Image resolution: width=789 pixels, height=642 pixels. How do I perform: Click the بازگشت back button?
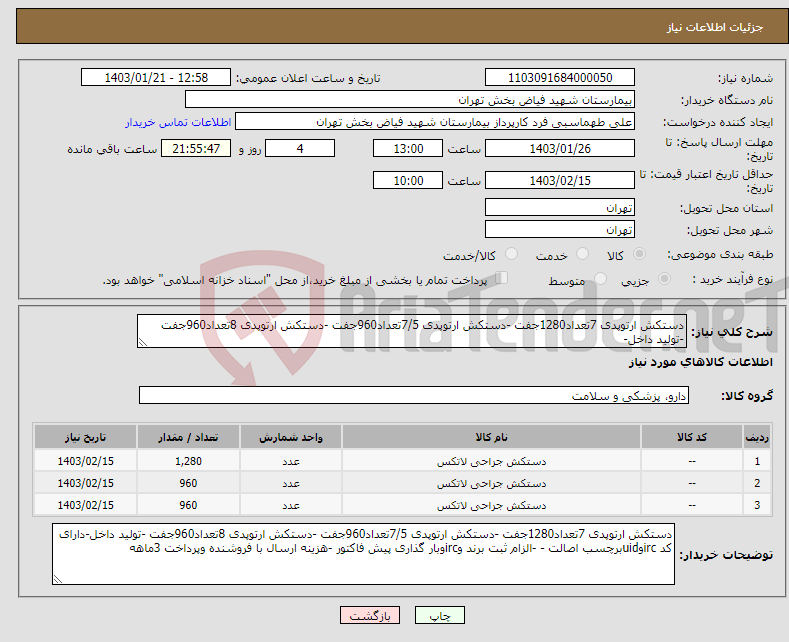370,615
